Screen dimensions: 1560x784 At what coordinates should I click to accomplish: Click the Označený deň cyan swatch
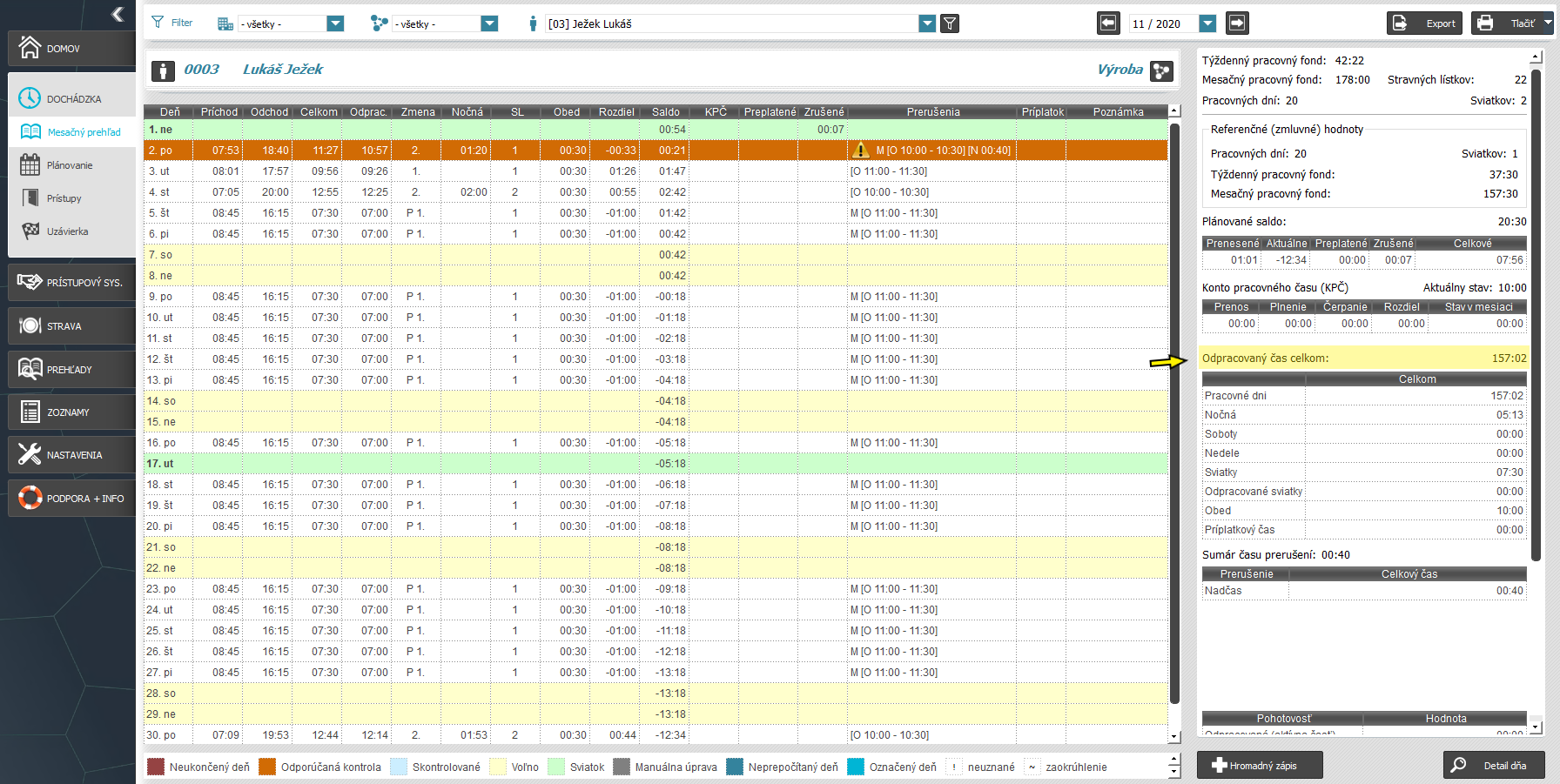[x=856, y=767]
